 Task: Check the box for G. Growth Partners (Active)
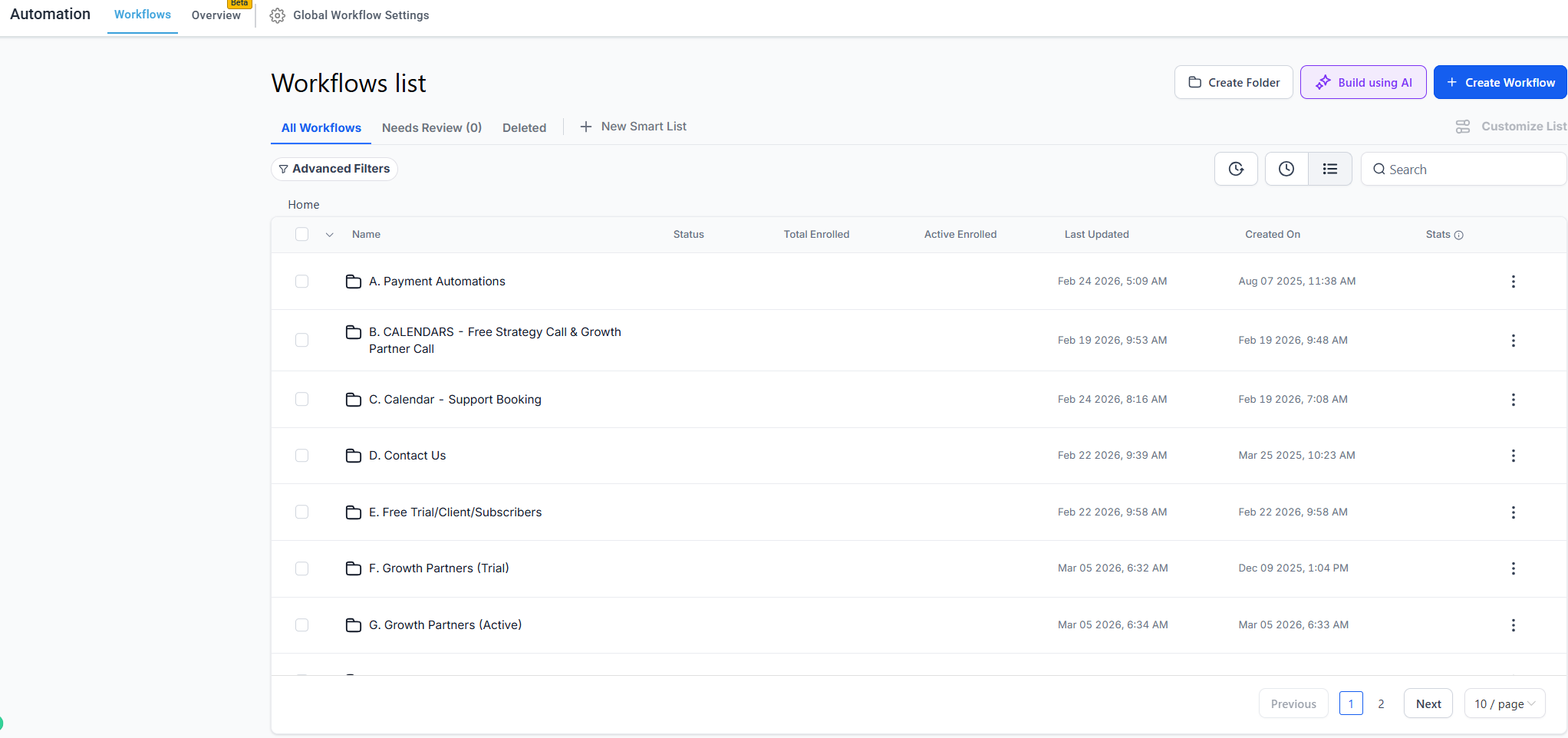(x=301, y=625)
